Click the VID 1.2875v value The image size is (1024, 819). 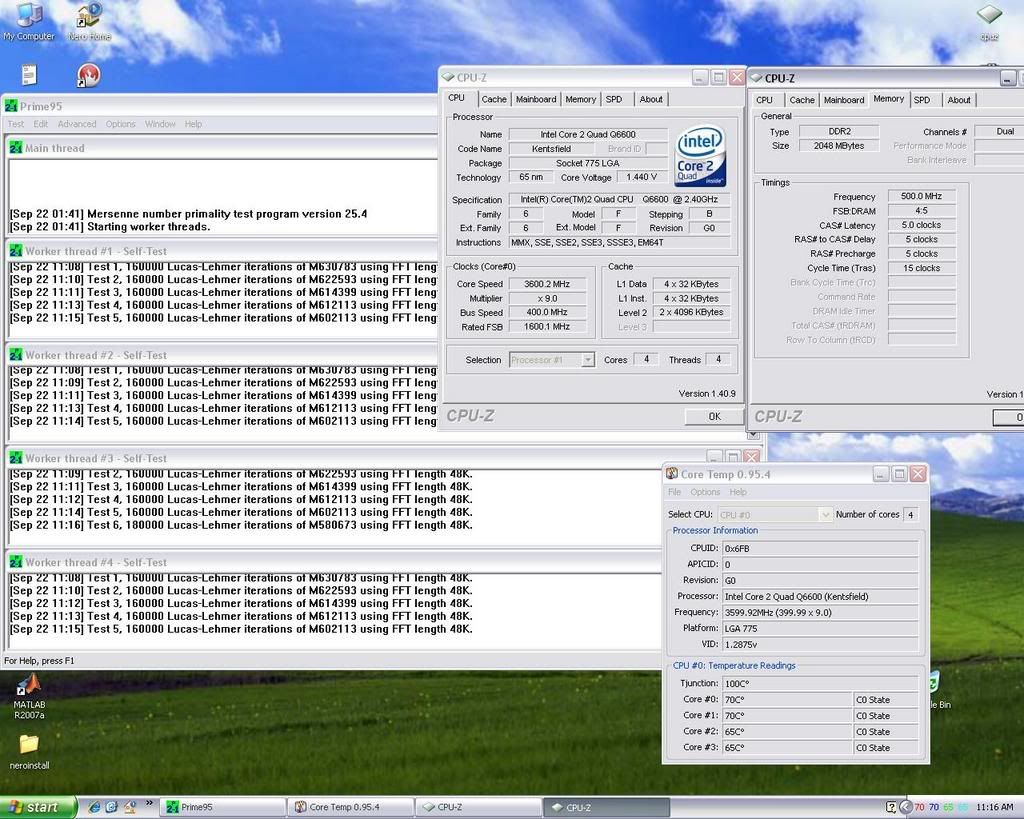tap(820, 644)
